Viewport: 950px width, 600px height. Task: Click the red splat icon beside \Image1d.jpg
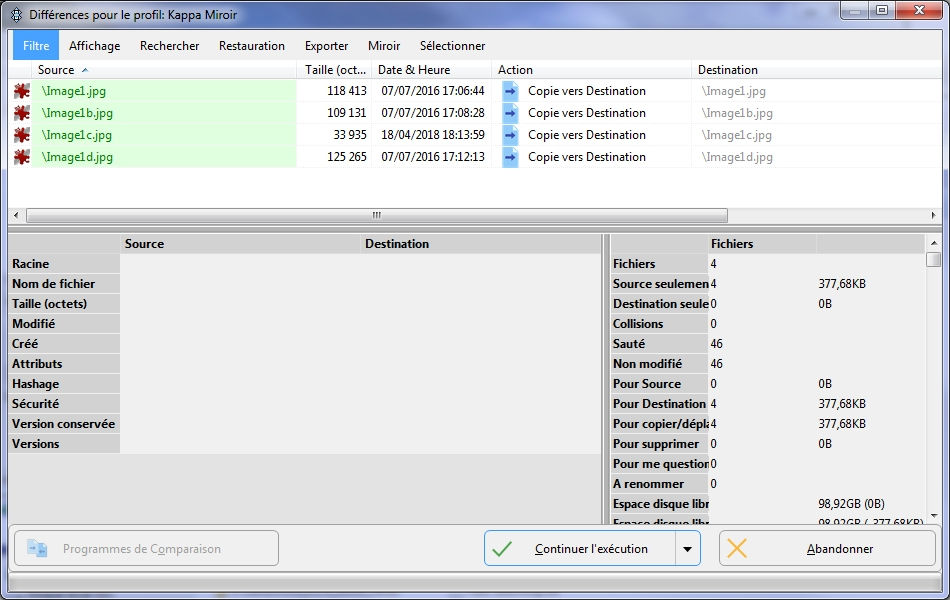22,157
